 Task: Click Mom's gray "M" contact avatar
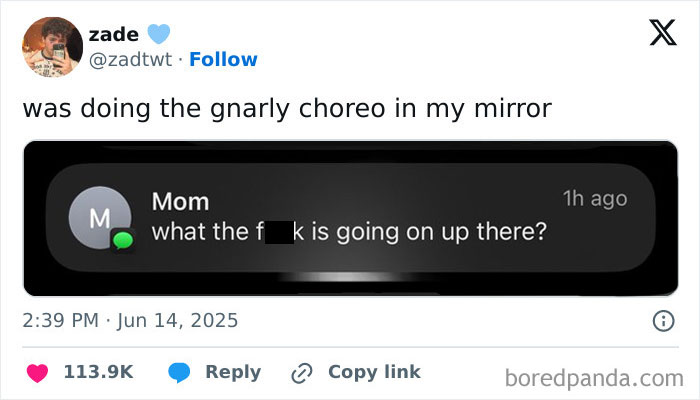click(95, 219)
